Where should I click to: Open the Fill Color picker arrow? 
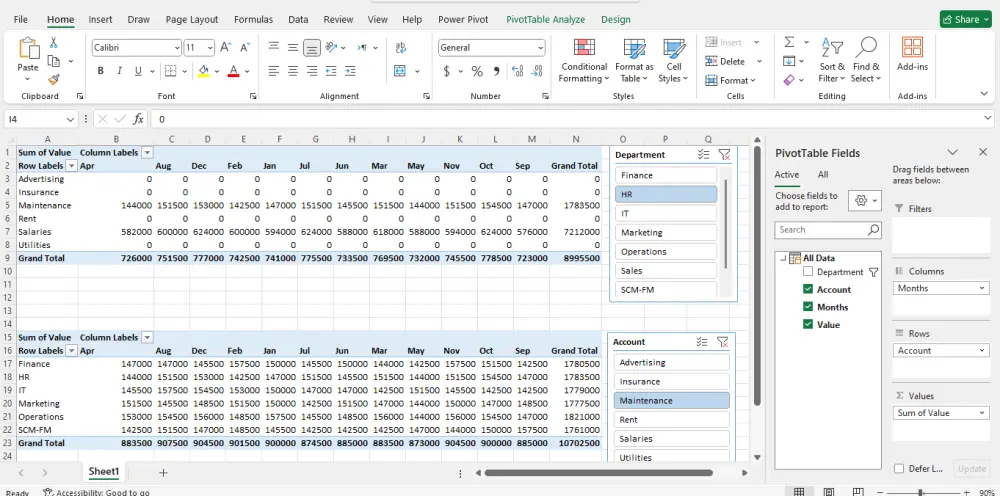217,71
